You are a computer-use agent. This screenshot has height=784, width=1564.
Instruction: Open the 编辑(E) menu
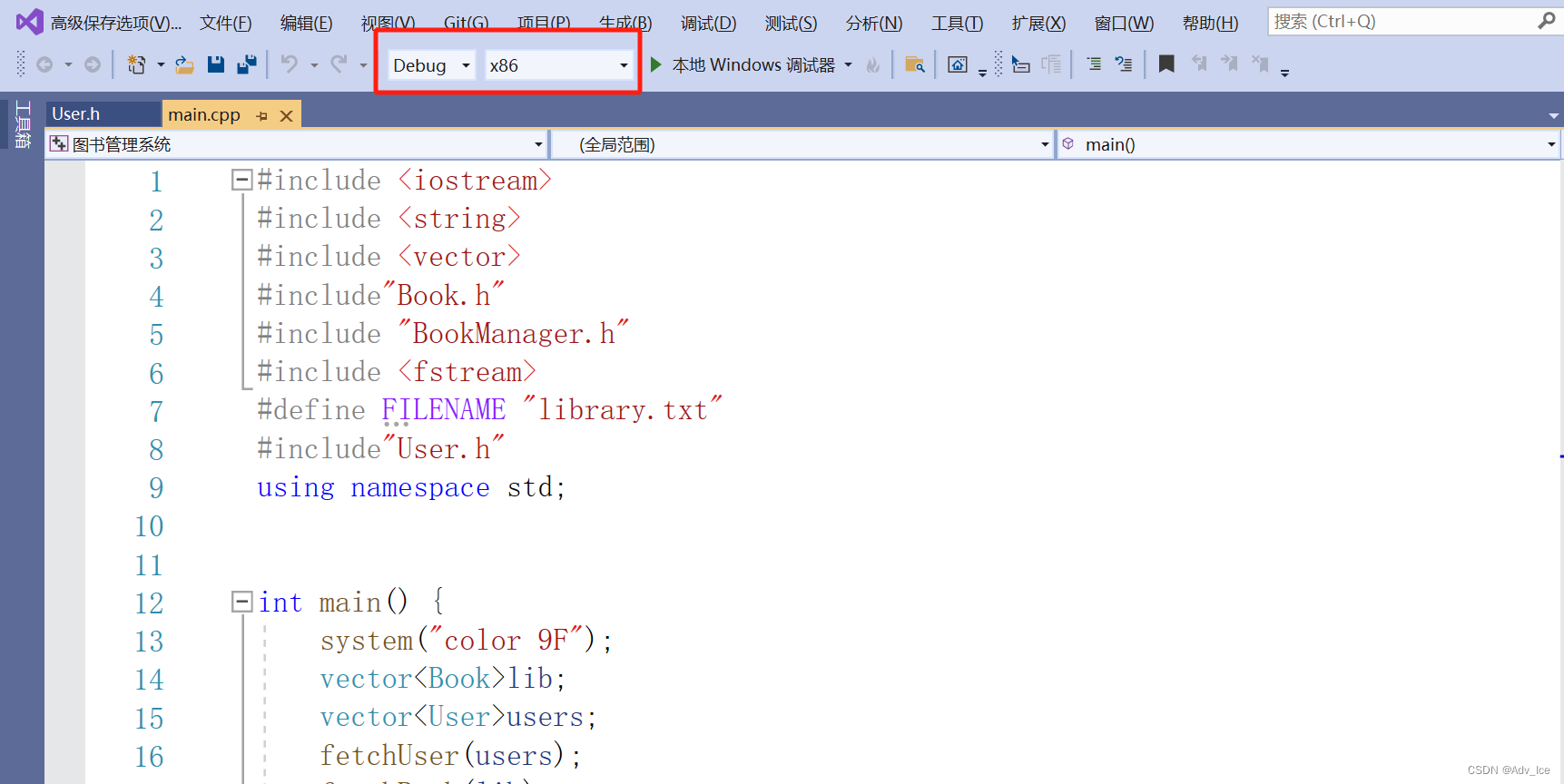tap(306, 23)
